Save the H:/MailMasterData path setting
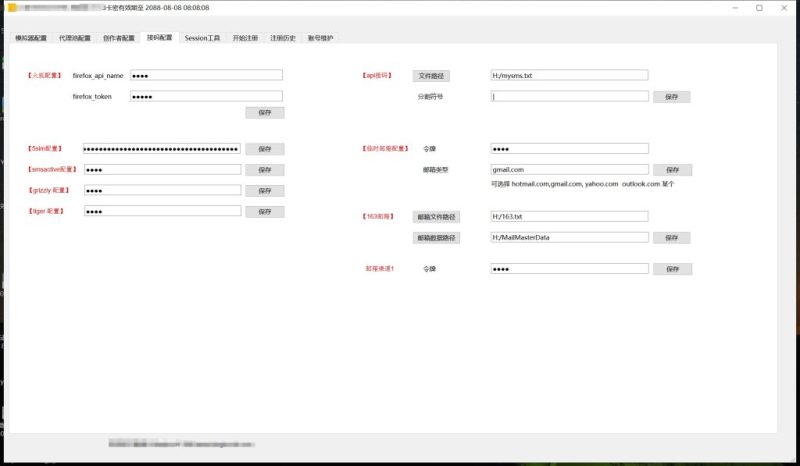The height and width of the screenshot is (466, 800). [672, 238]
